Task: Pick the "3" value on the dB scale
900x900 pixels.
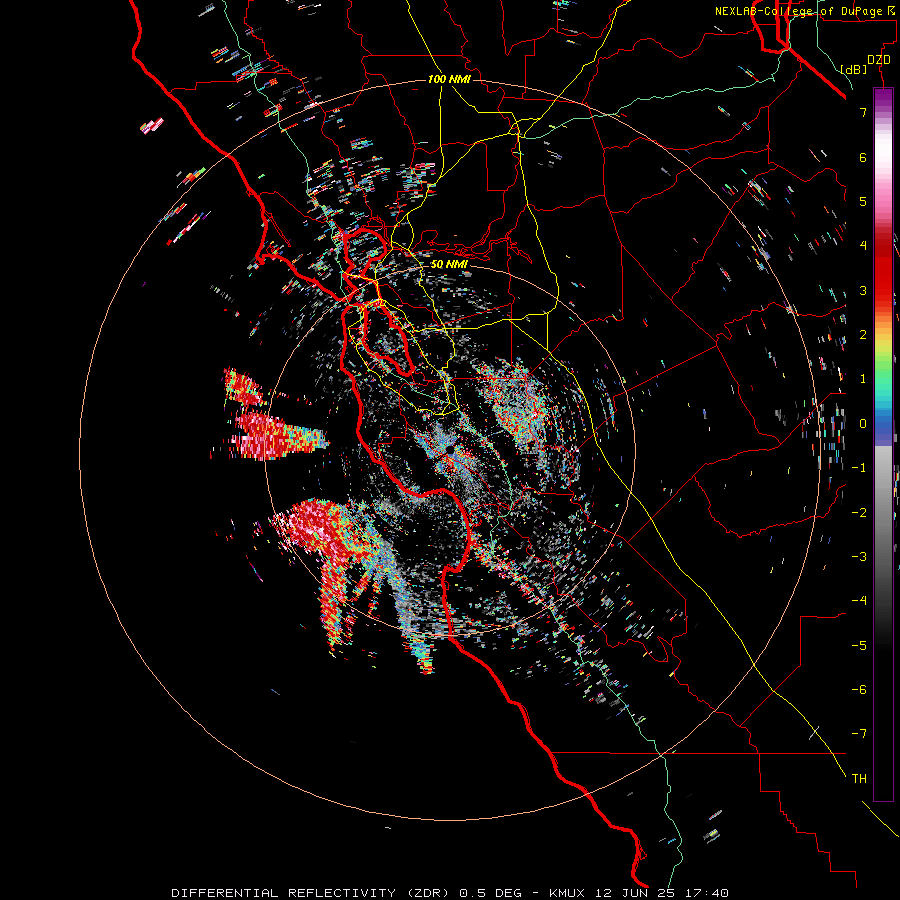Action: [x=863, y=290]
